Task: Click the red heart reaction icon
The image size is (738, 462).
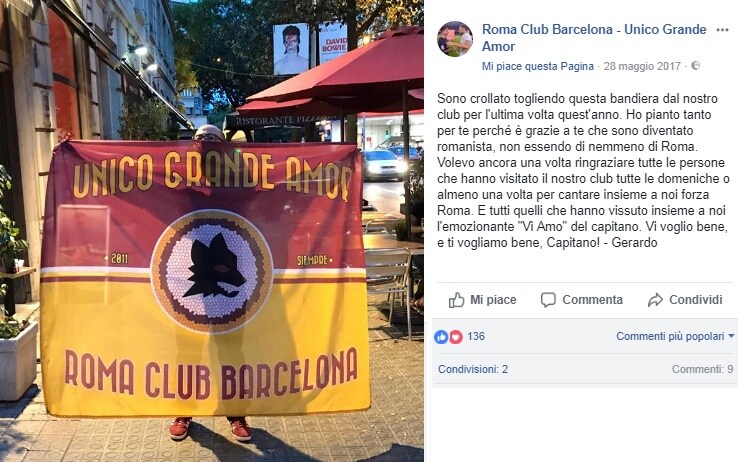Action: pos(456,336)
